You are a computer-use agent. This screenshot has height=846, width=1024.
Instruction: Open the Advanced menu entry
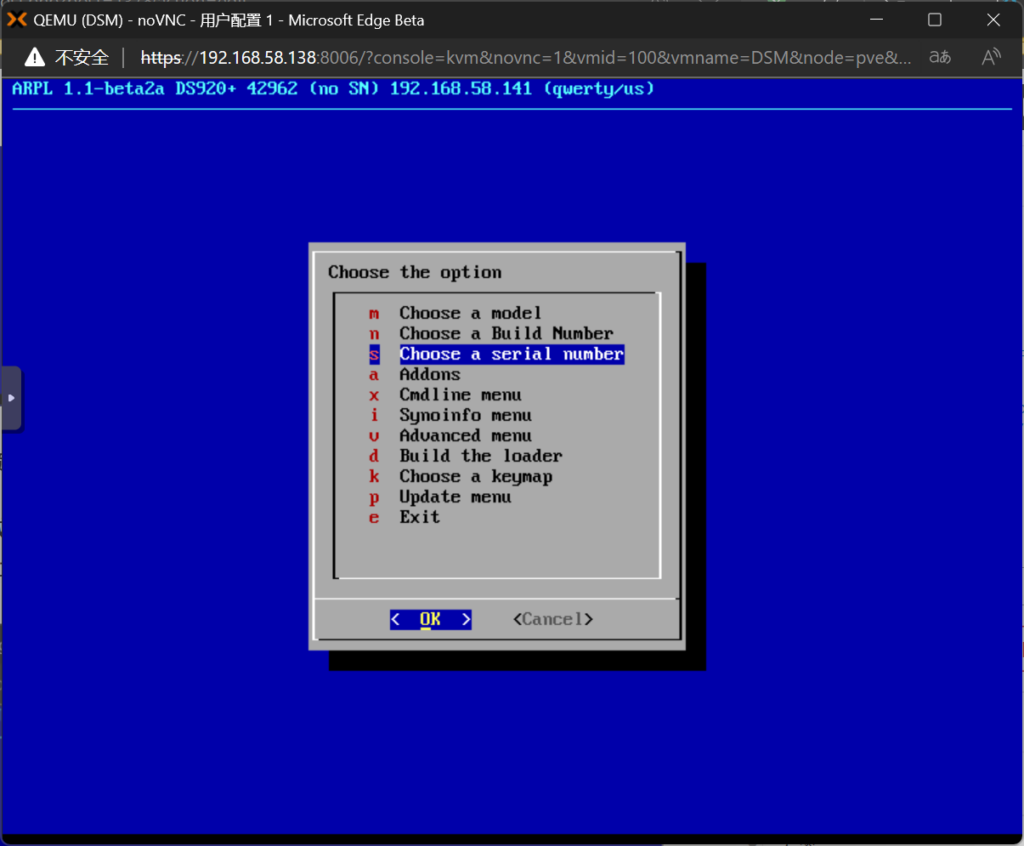click(x=465, y=436)
